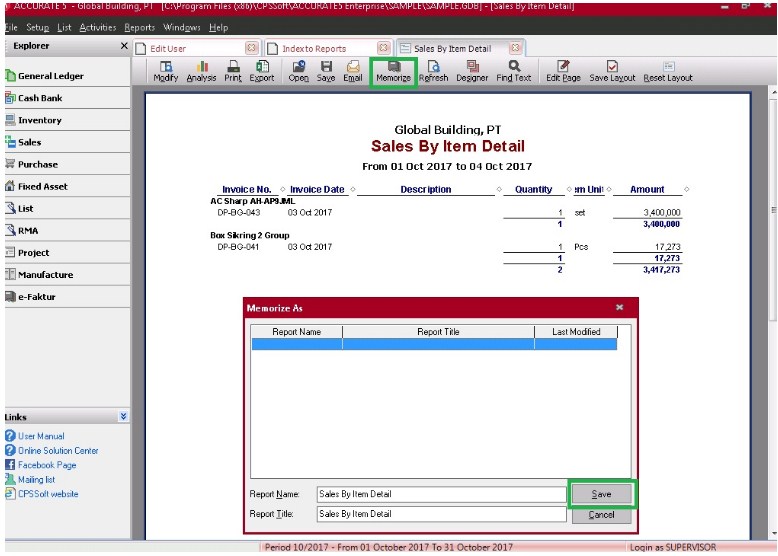This screenshot has height=556, width=778.
Task: Refresh the Sales By Item report
Action: pos(433,71)
